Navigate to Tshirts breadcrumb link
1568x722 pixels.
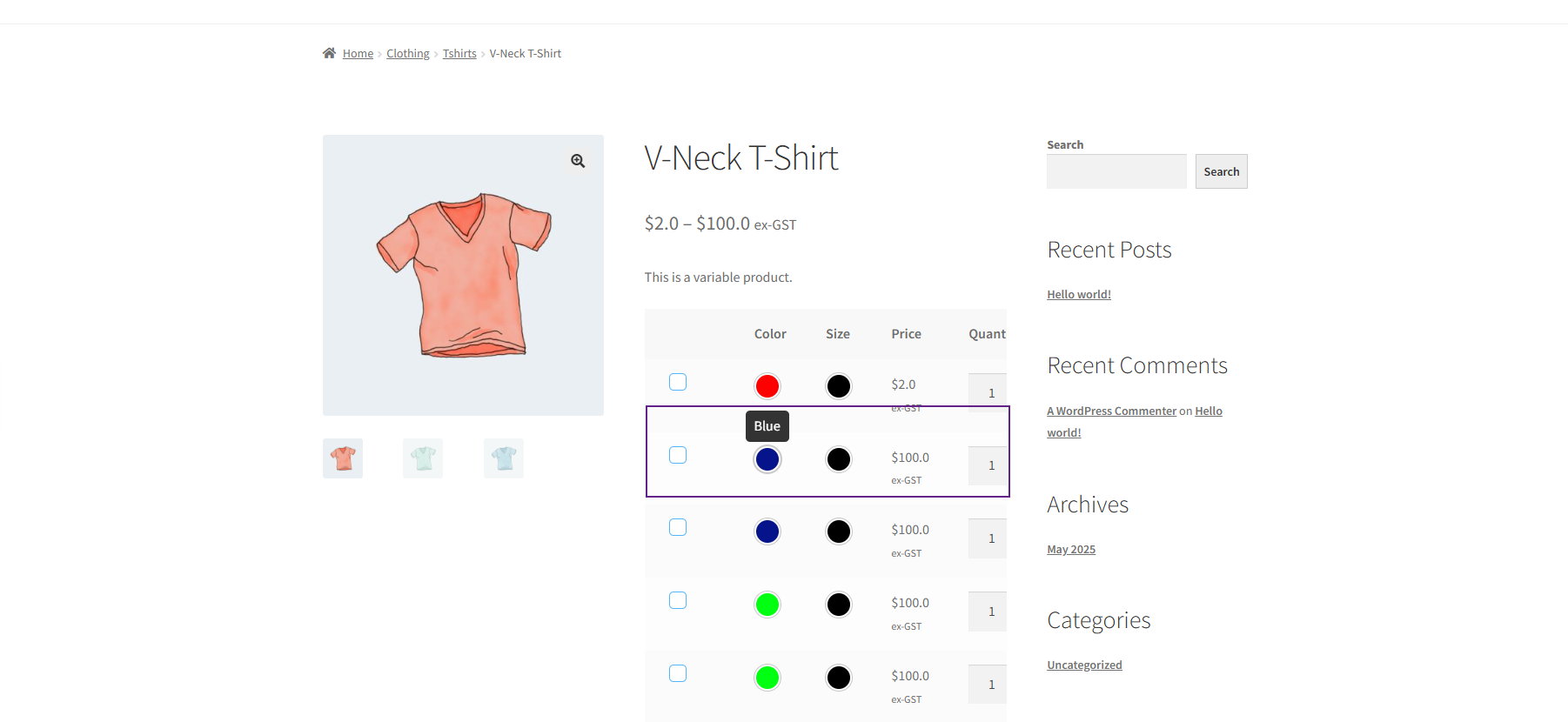(x=459, y=54)
